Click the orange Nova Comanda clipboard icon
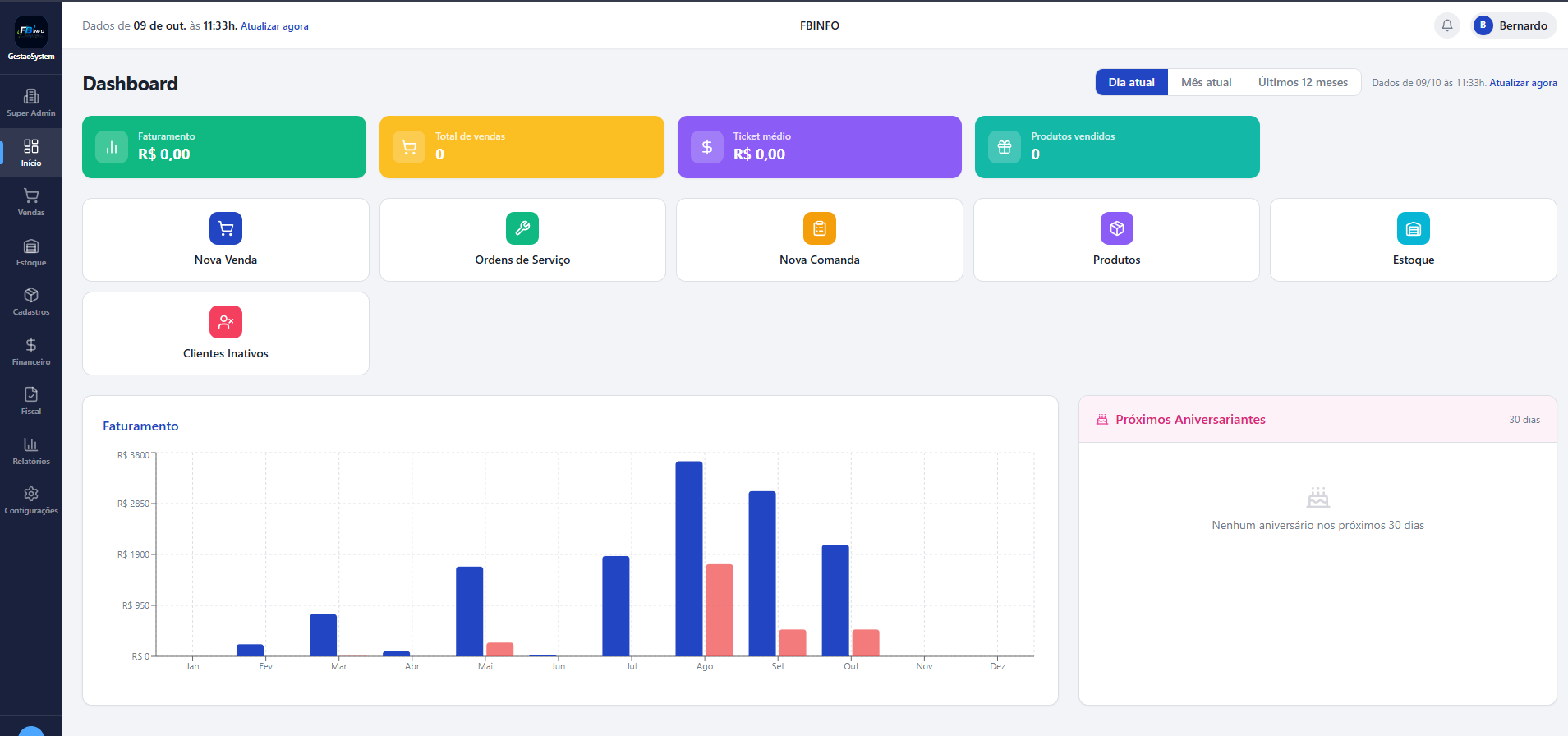This screenshot has height=736, width=1568. pyautogui.click(x=820, y=228)
